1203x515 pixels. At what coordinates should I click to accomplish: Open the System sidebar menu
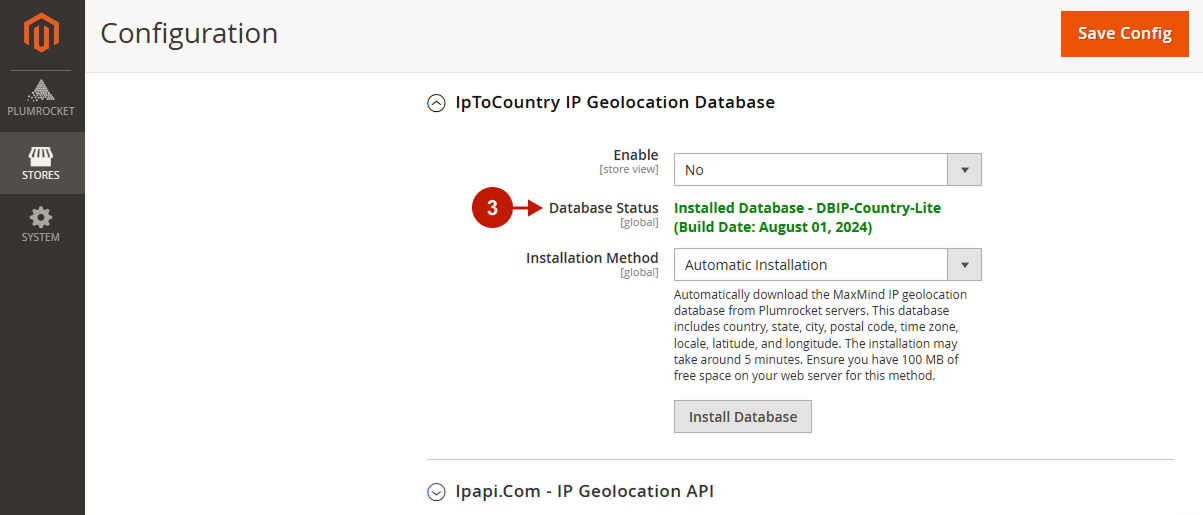42,225
